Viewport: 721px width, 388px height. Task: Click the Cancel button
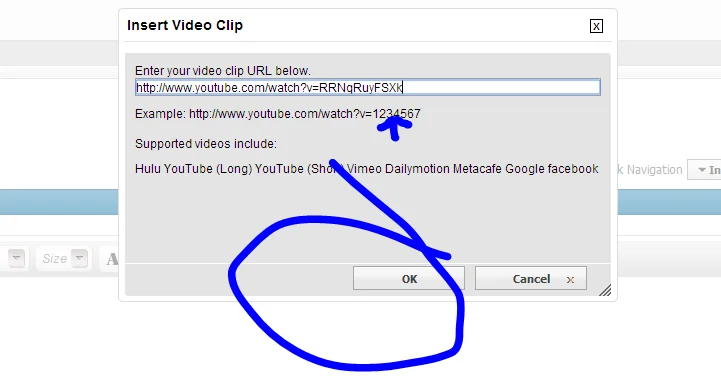point(531,279)
